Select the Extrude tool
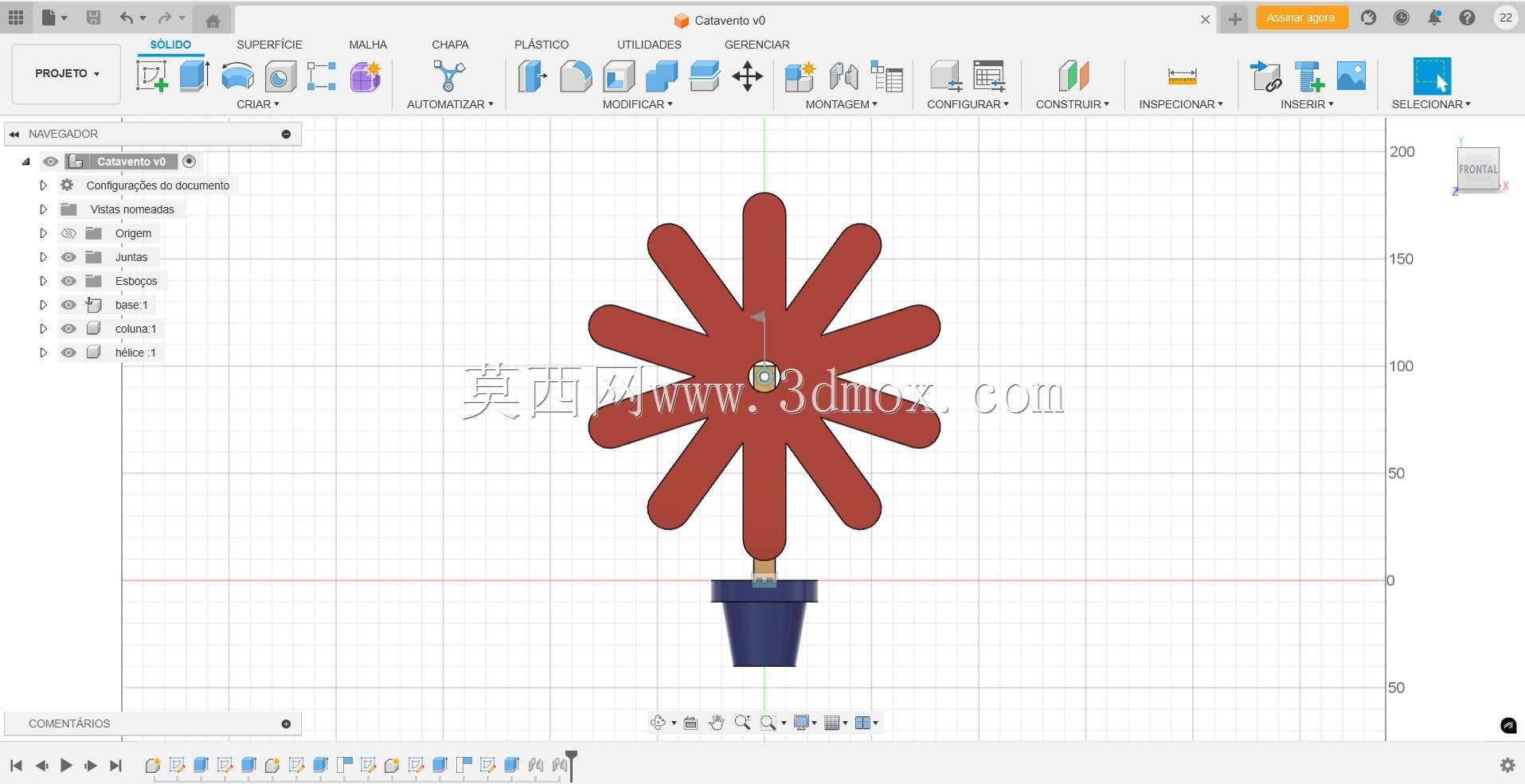Viewport: 1525px width, 784px height. 194,76
